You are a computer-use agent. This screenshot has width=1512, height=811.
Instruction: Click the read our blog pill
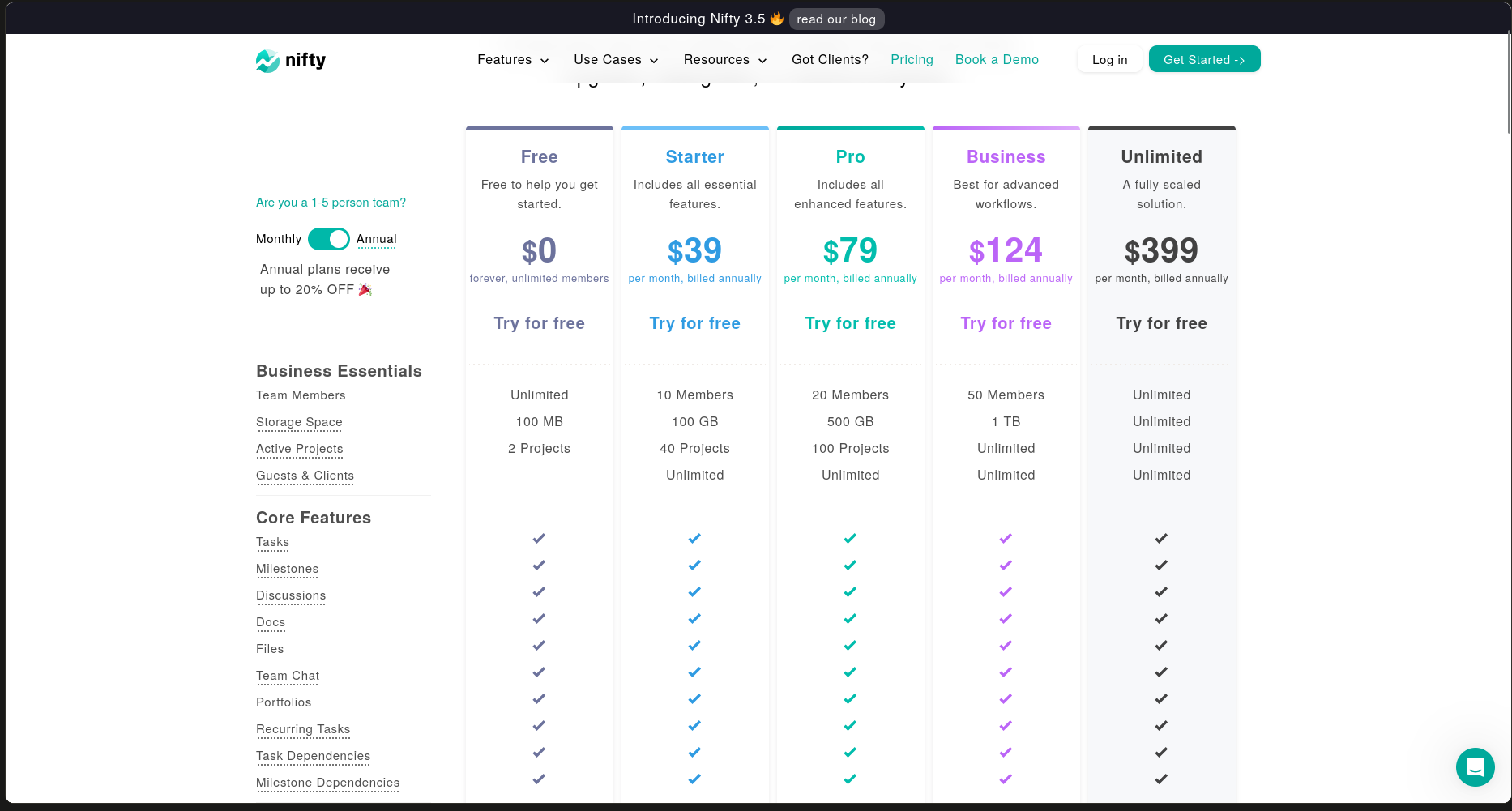(x=836, y=19)
